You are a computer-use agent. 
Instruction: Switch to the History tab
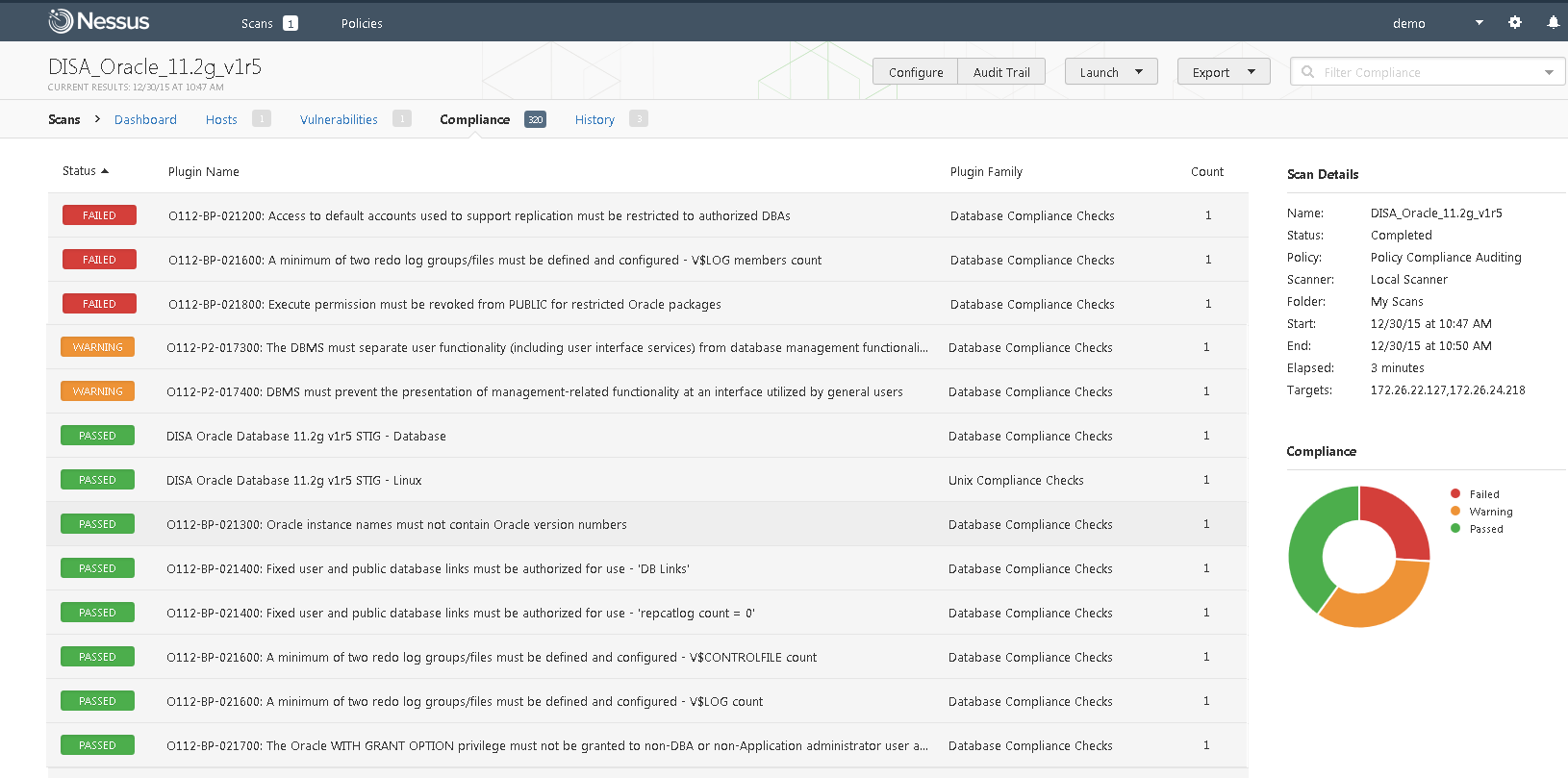pos(594,119)
